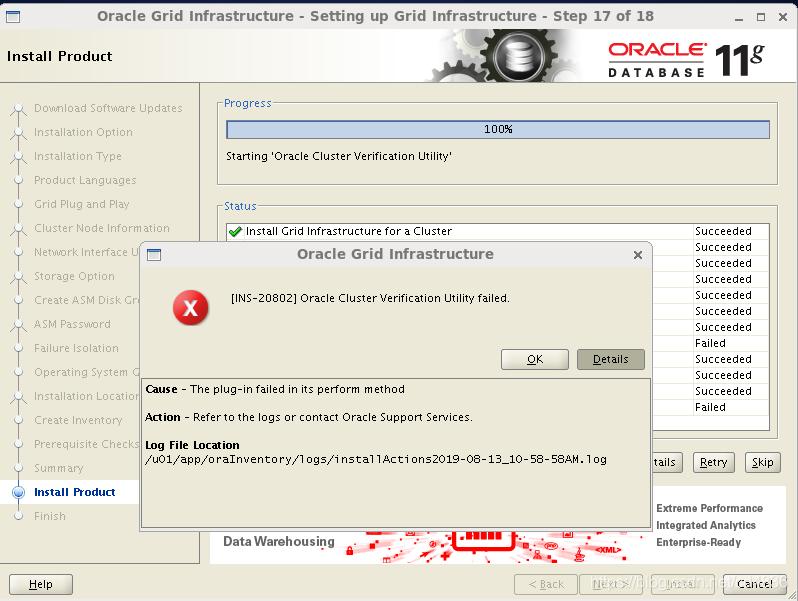Image resolution: width=798 pixels, height=601 pixels.
Task: Click green checkmark beside Install Grid Infrastructure
Action: (x=235, y=232)
